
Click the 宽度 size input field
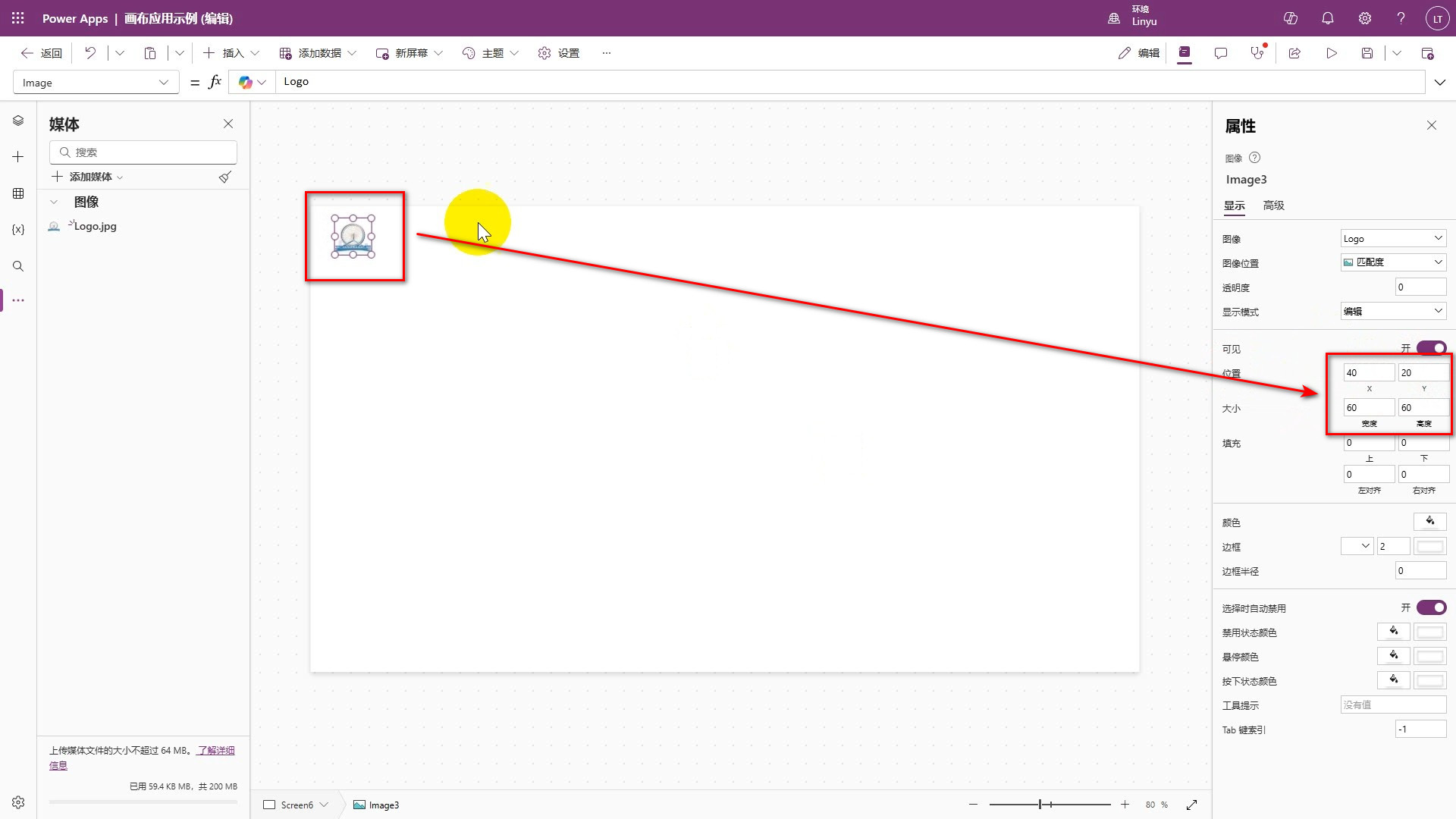pos(1368,408)
